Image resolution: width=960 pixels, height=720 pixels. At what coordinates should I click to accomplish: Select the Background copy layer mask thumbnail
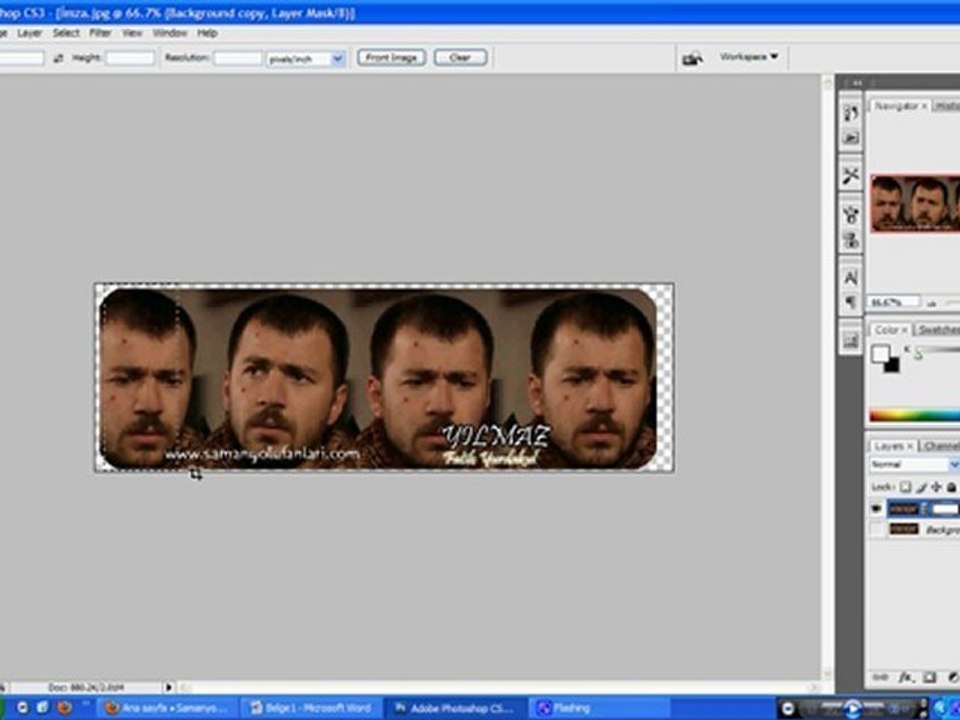945,509
